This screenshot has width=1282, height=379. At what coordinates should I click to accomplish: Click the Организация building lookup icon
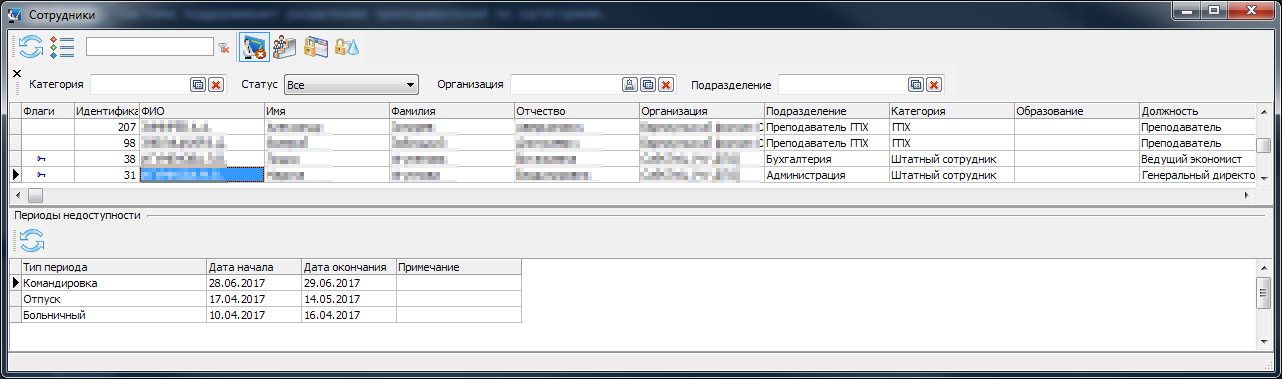(630, 85)
